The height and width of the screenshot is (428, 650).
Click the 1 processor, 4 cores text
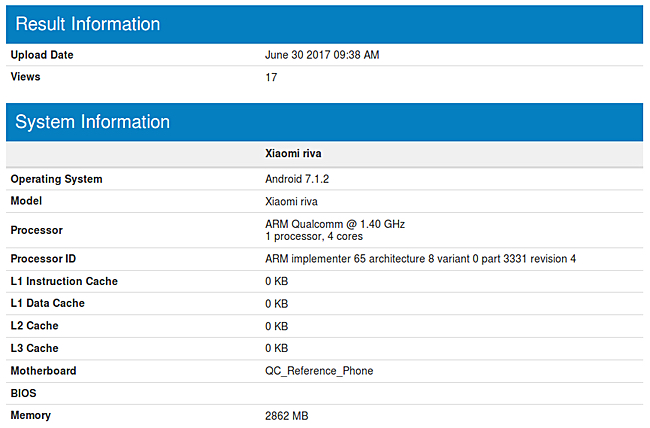click(314, 236)
